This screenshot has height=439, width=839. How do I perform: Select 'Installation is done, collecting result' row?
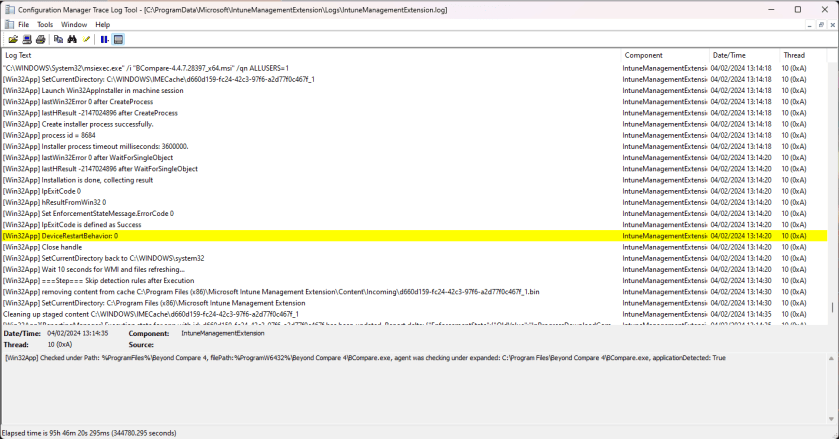(415, 180)
